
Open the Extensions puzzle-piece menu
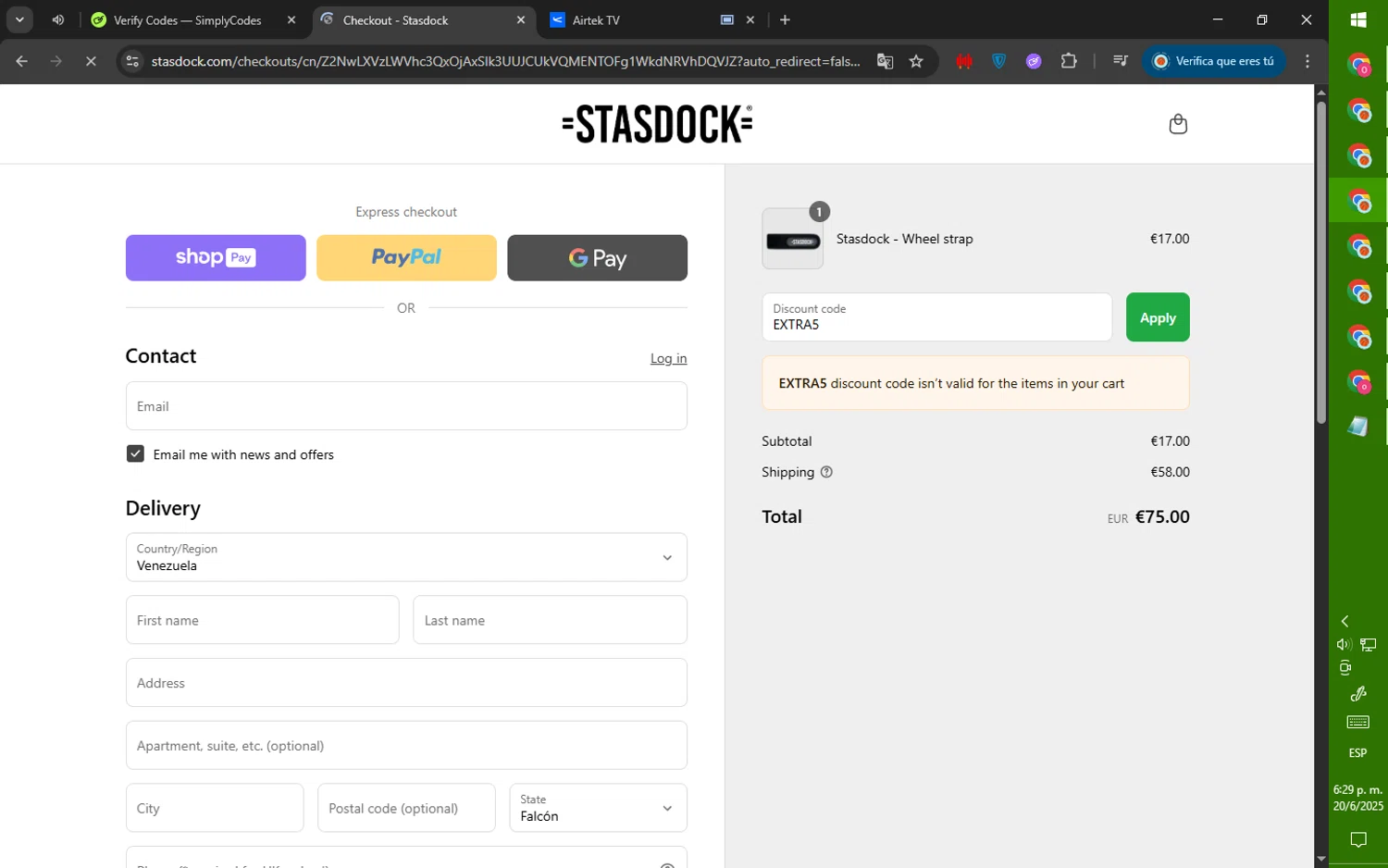(1069, 61)
